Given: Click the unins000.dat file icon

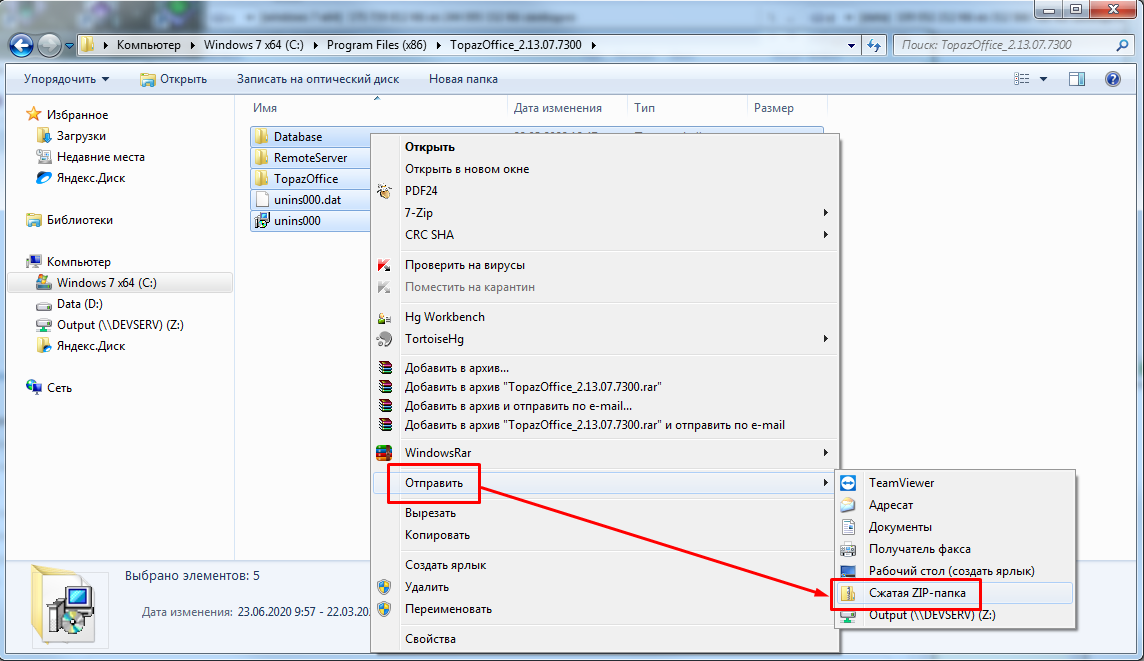Looking at the screenshot, I should (x=262, y=199).
